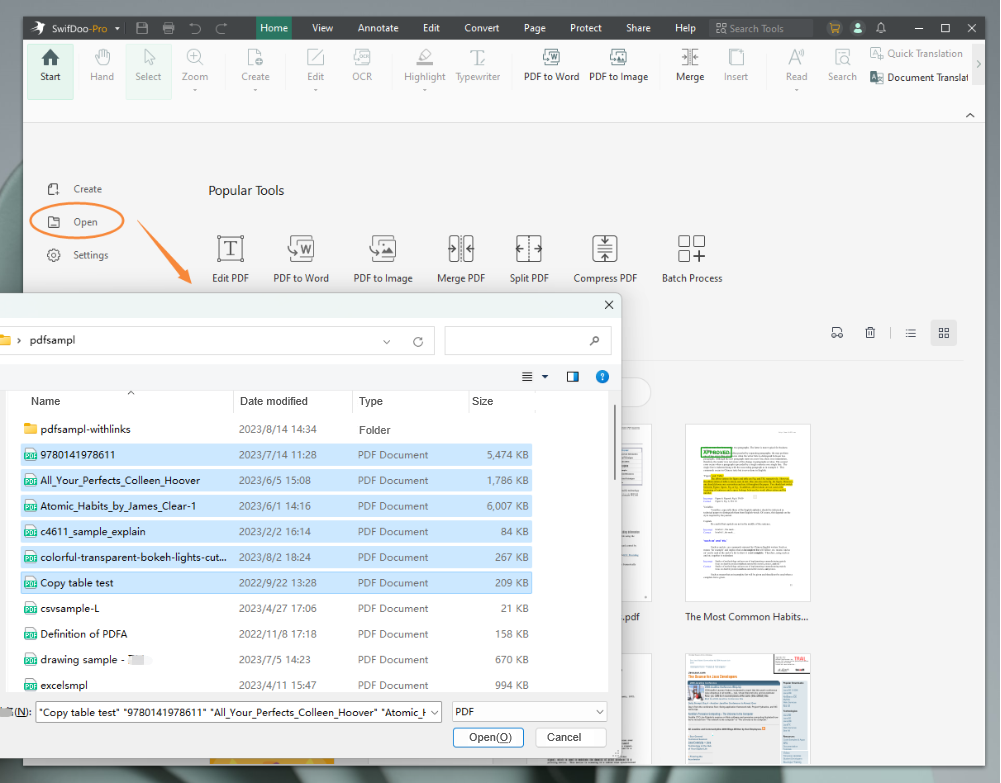The image size is (1001, 783).
Task: Click Quick Translation
Action: click(x=916, y=54)
